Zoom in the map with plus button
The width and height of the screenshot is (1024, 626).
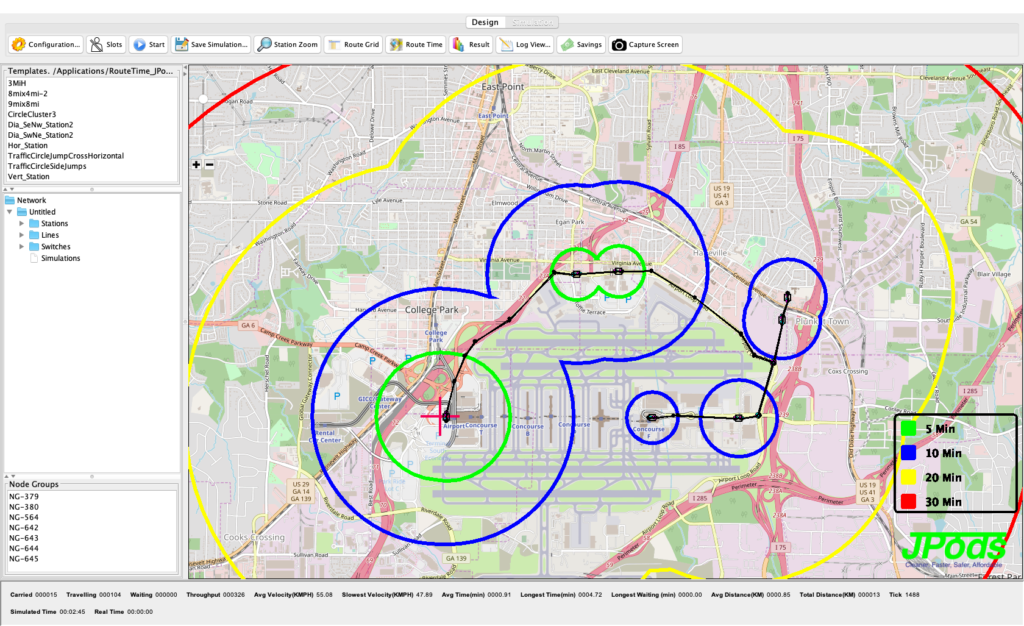tap(196, 165)
